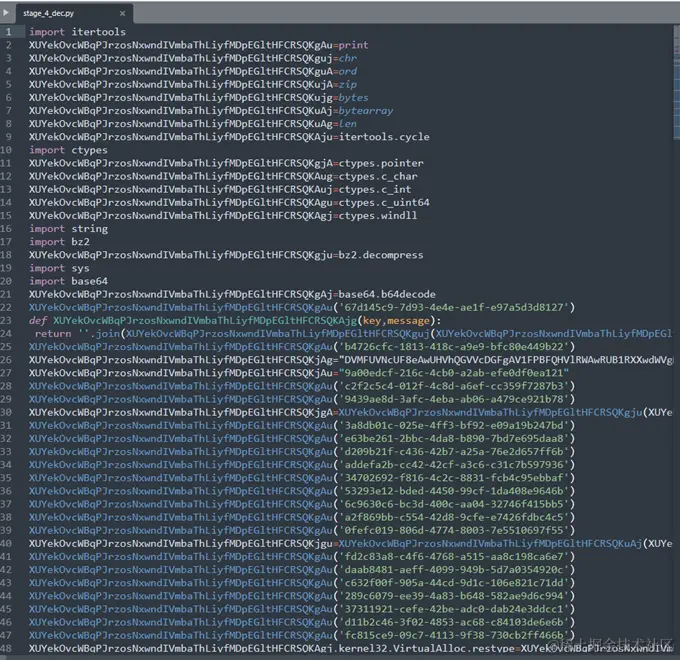Click string 'c632f00f-905a-44cd-9d1c-106e821c71dd'
This screenshot has height=660, width=680.
(x=454, y=583)
